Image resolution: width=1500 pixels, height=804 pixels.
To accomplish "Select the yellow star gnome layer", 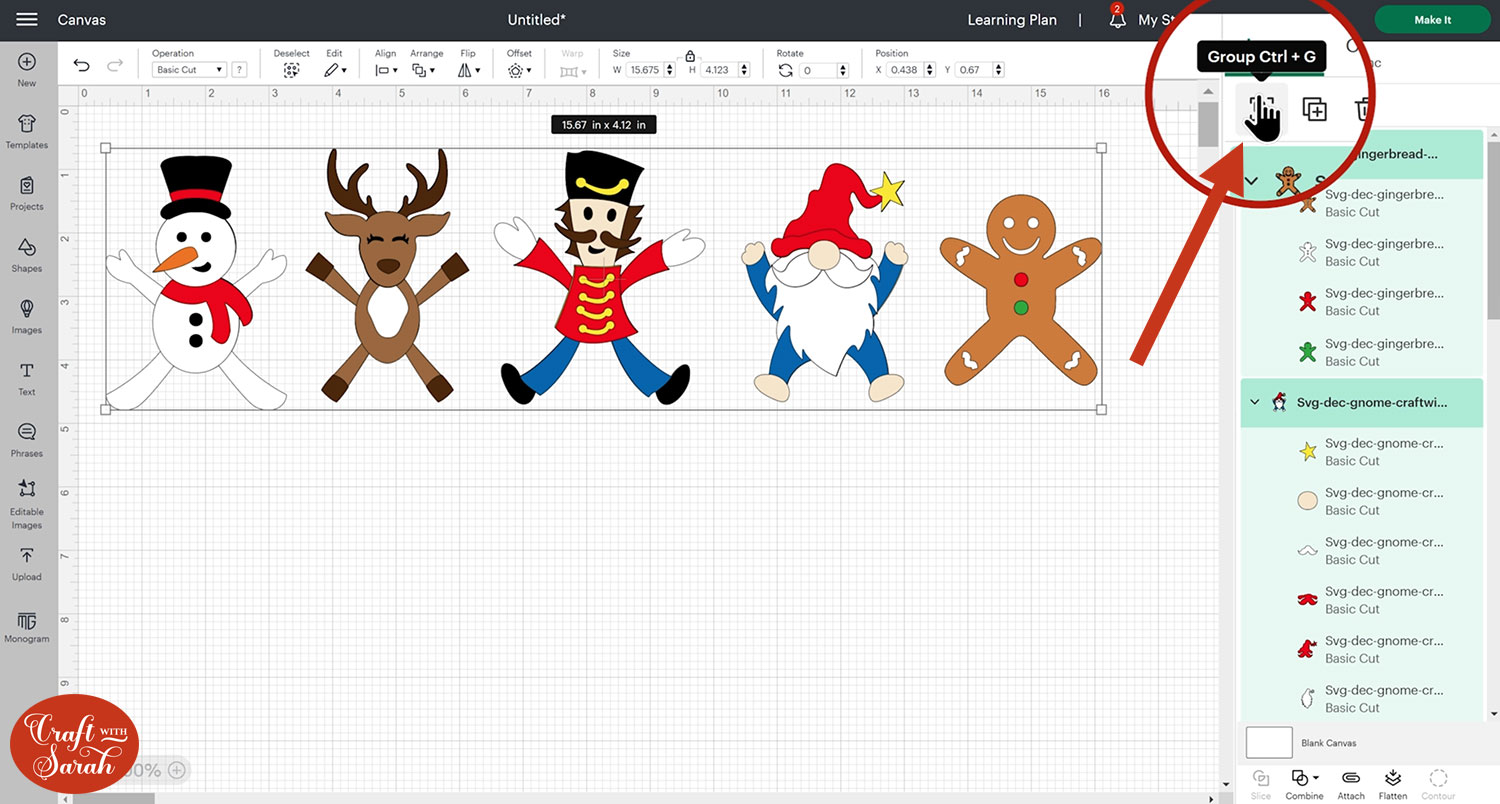I will click(1360, 452).
